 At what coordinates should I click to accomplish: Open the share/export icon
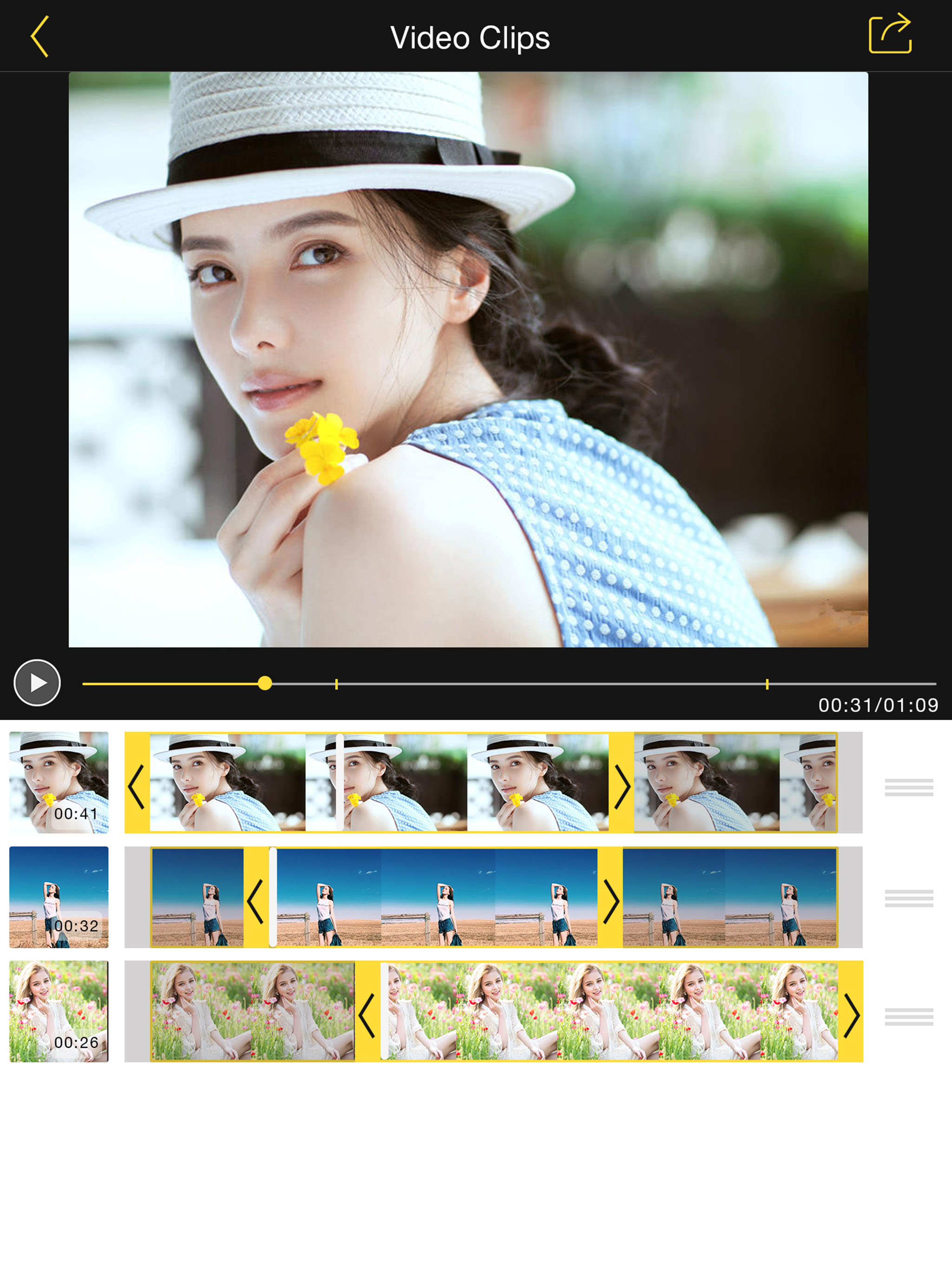pos(889,34)
